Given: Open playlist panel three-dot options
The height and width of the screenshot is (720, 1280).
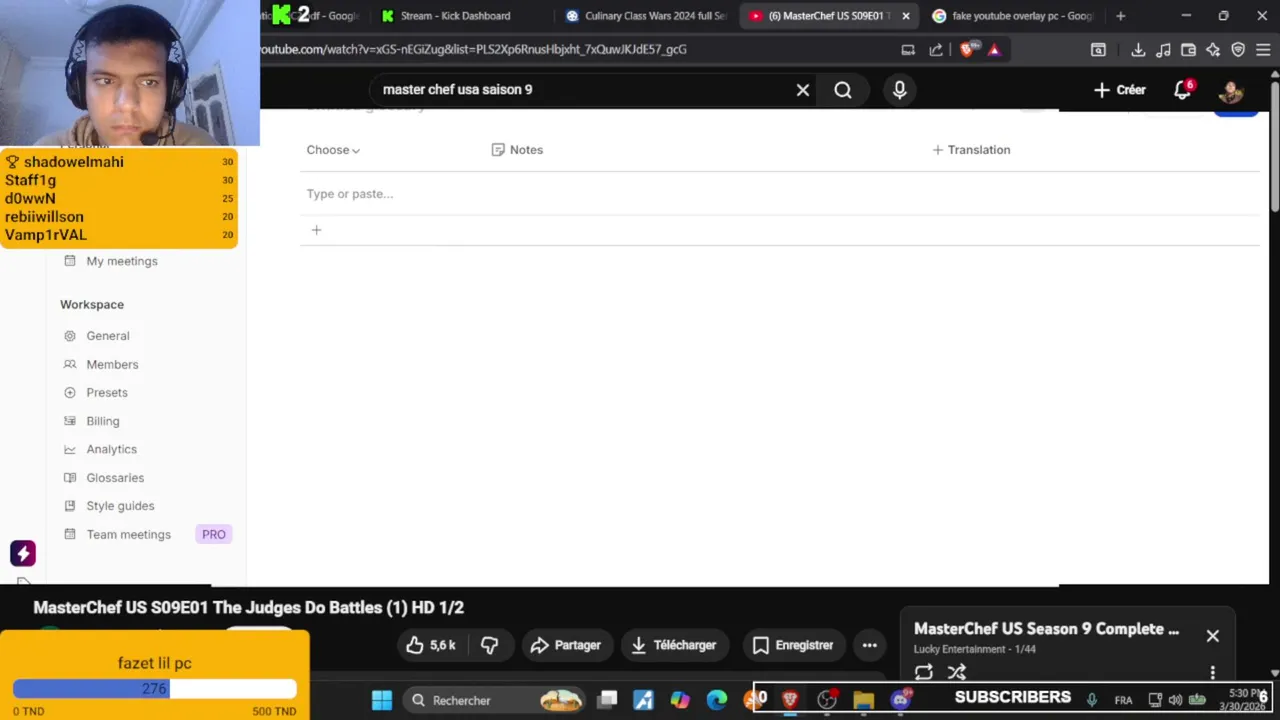Looking at the screenshot, I should point(1212,672).
